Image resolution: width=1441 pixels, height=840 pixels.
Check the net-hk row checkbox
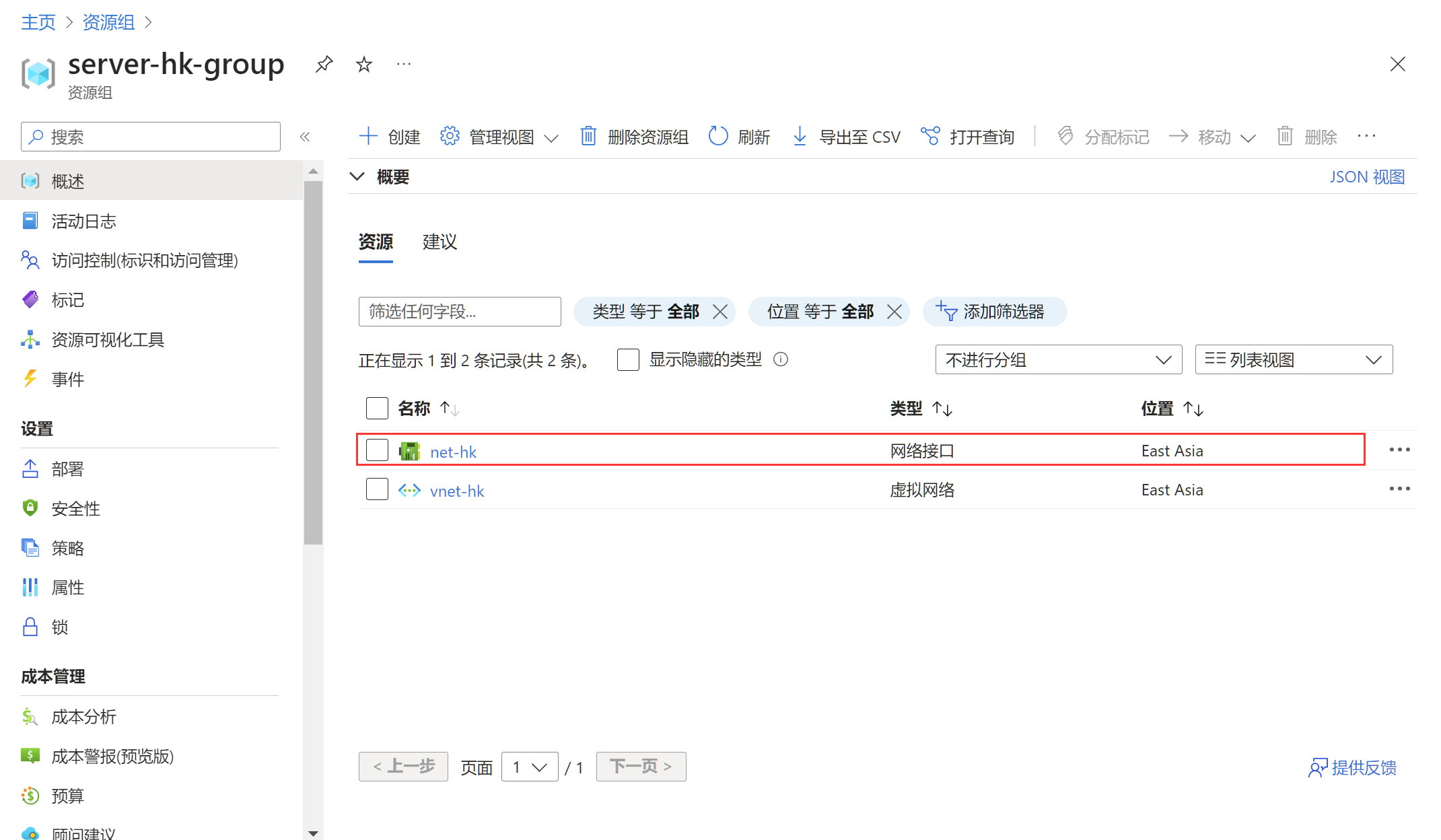pyautogui.click(x=377, y=450)
